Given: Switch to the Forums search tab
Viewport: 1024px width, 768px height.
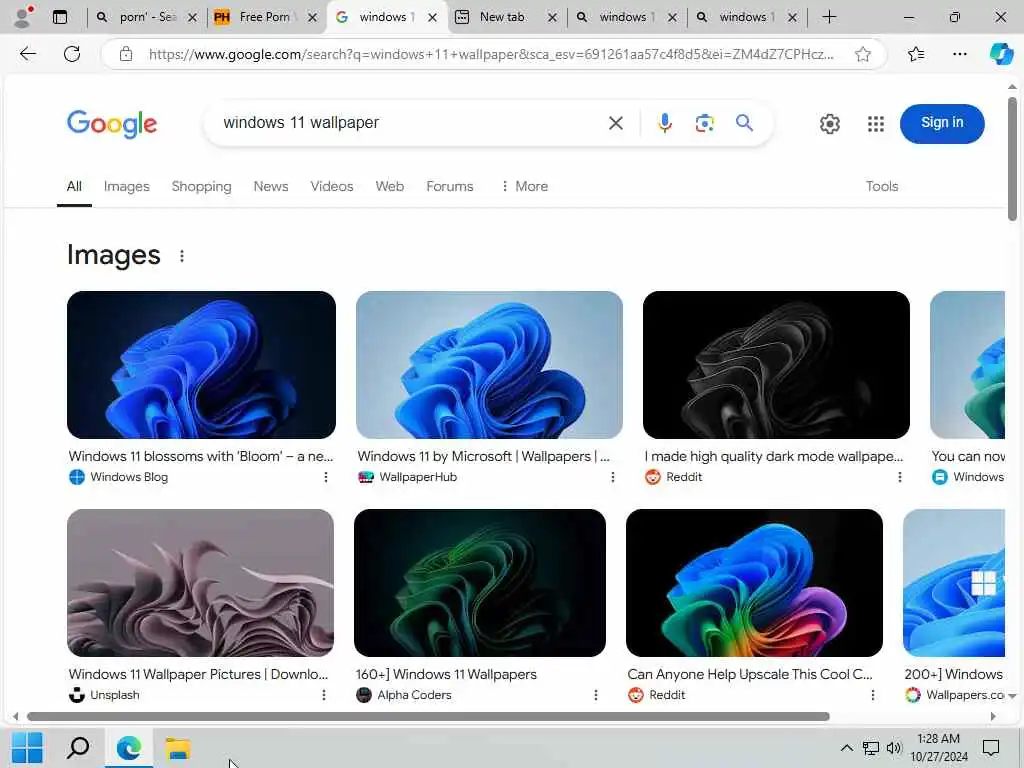Looking at the screenshot, I should (x=449, y=186).
